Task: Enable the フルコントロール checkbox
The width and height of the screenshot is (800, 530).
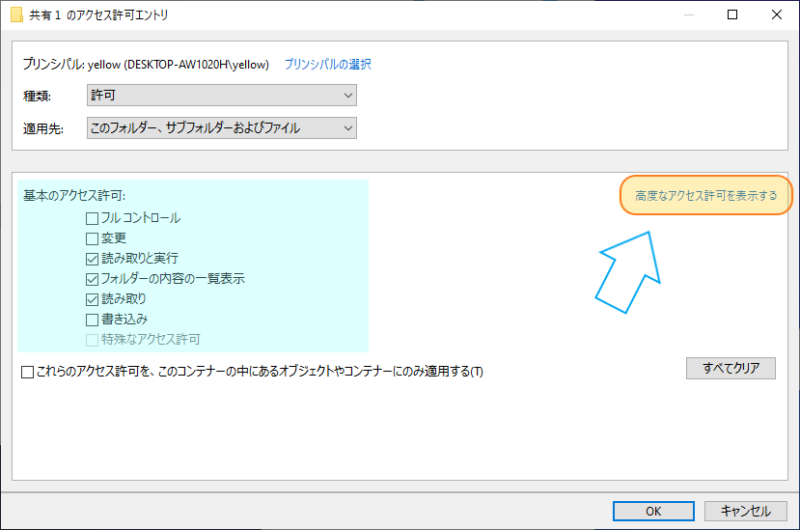Action: tap(92, 217)
